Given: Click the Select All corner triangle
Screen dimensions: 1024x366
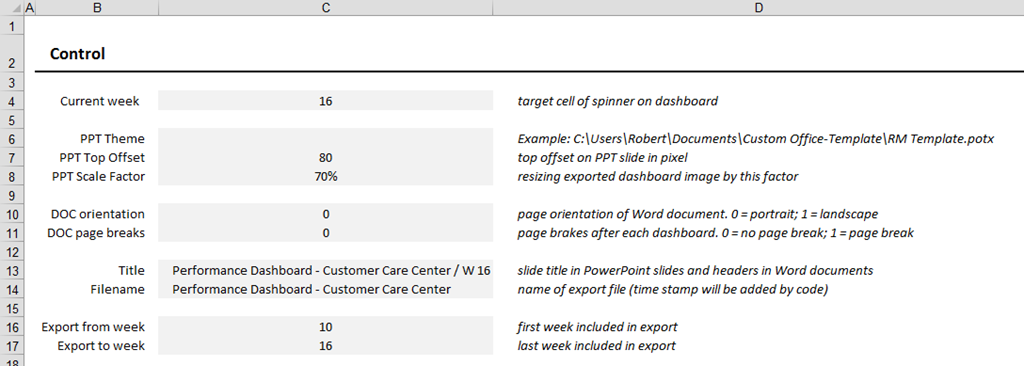Looking at the screenshot, I should (12, 8).
